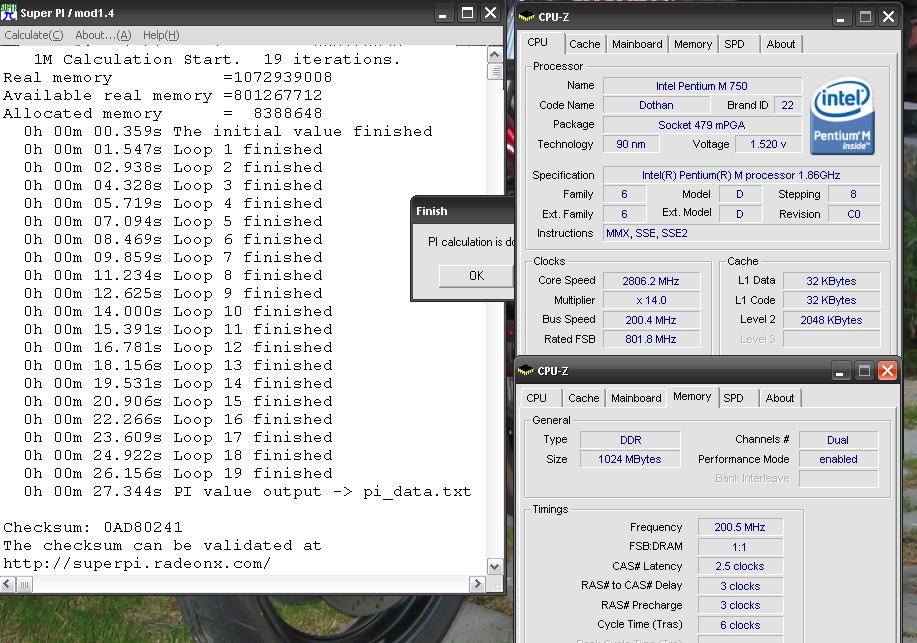Click the Super PI vertical scrollbar thumb
Viewport: 917px width, 643px height.
point(495,71)
